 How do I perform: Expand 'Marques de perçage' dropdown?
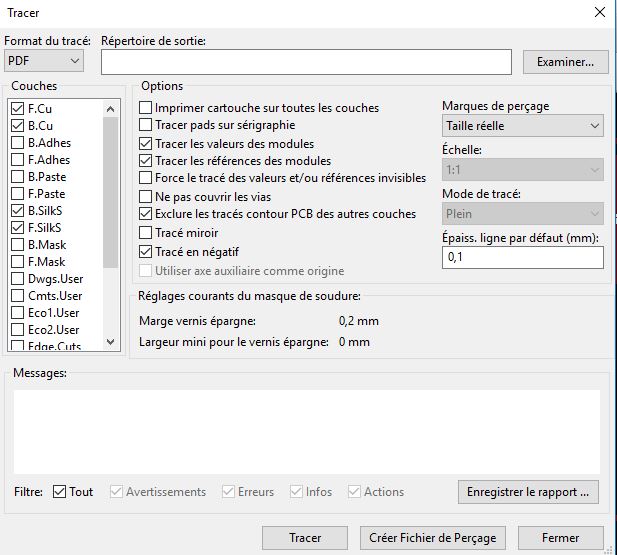click(522, 126)
